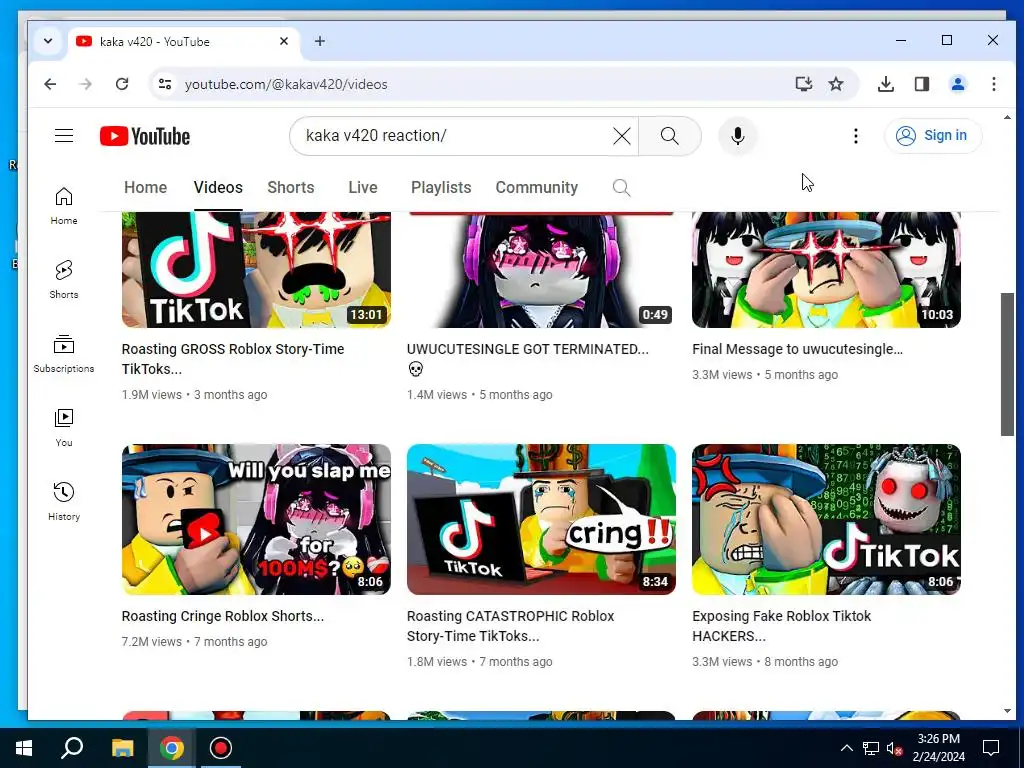Image resolution: width=1024 pixels, height=768 pixels.
Task: View site information icon
Action: 165,84
